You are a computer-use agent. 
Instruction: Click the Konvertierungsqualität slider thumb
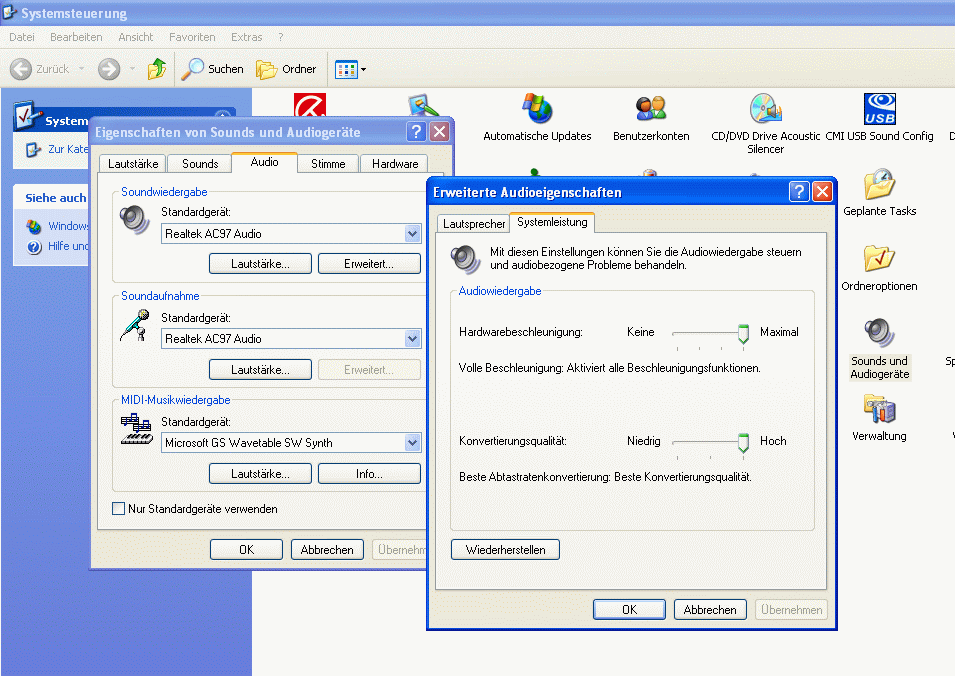pos(743,443)
